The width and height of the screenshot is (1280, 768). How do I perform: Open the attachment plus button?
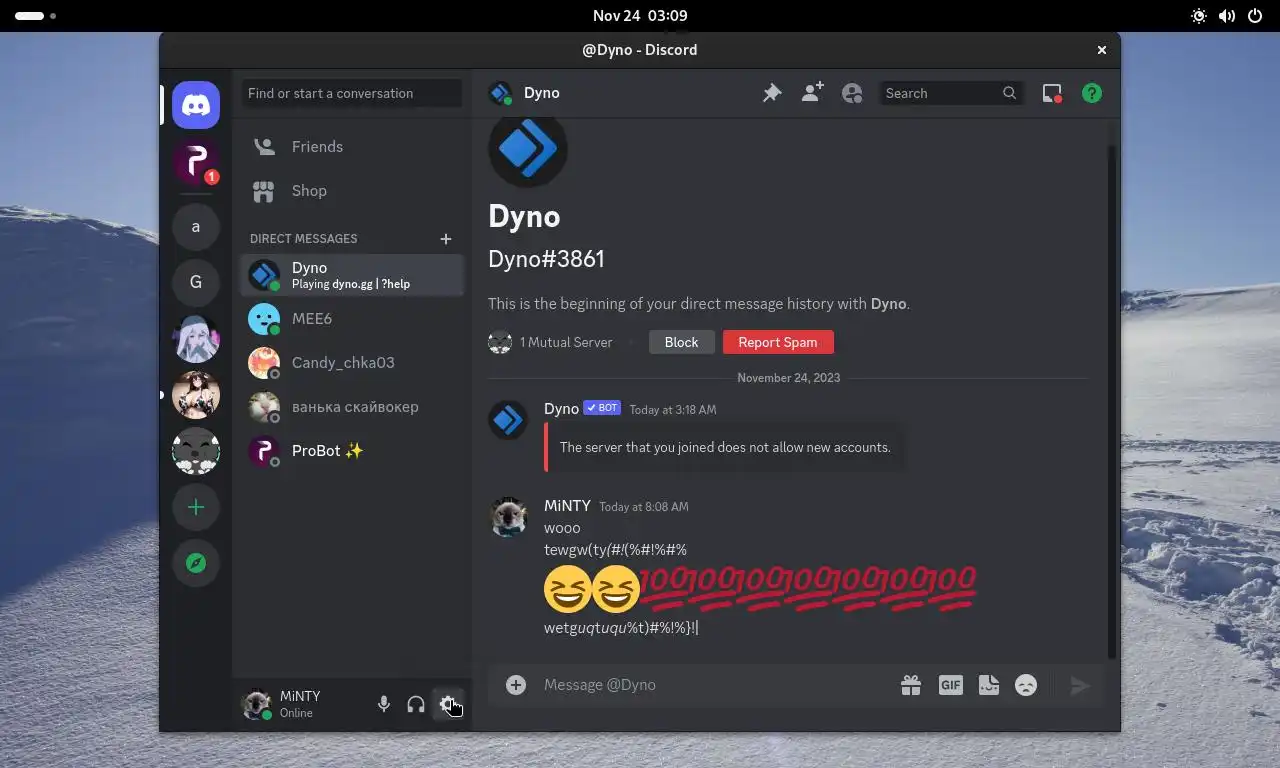coord(516,685)
